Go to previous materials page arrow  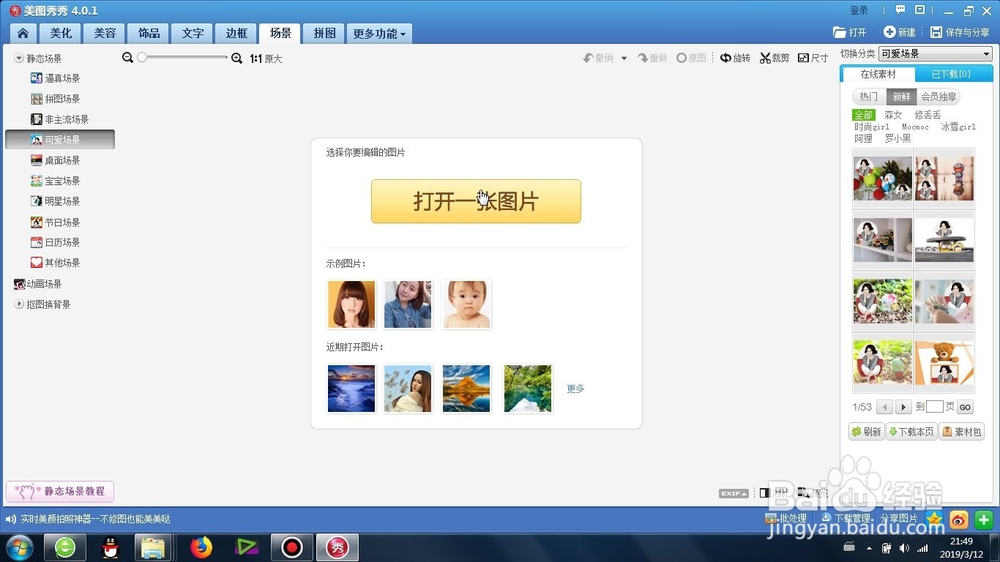pyautogui.click(x=885, y=407)
